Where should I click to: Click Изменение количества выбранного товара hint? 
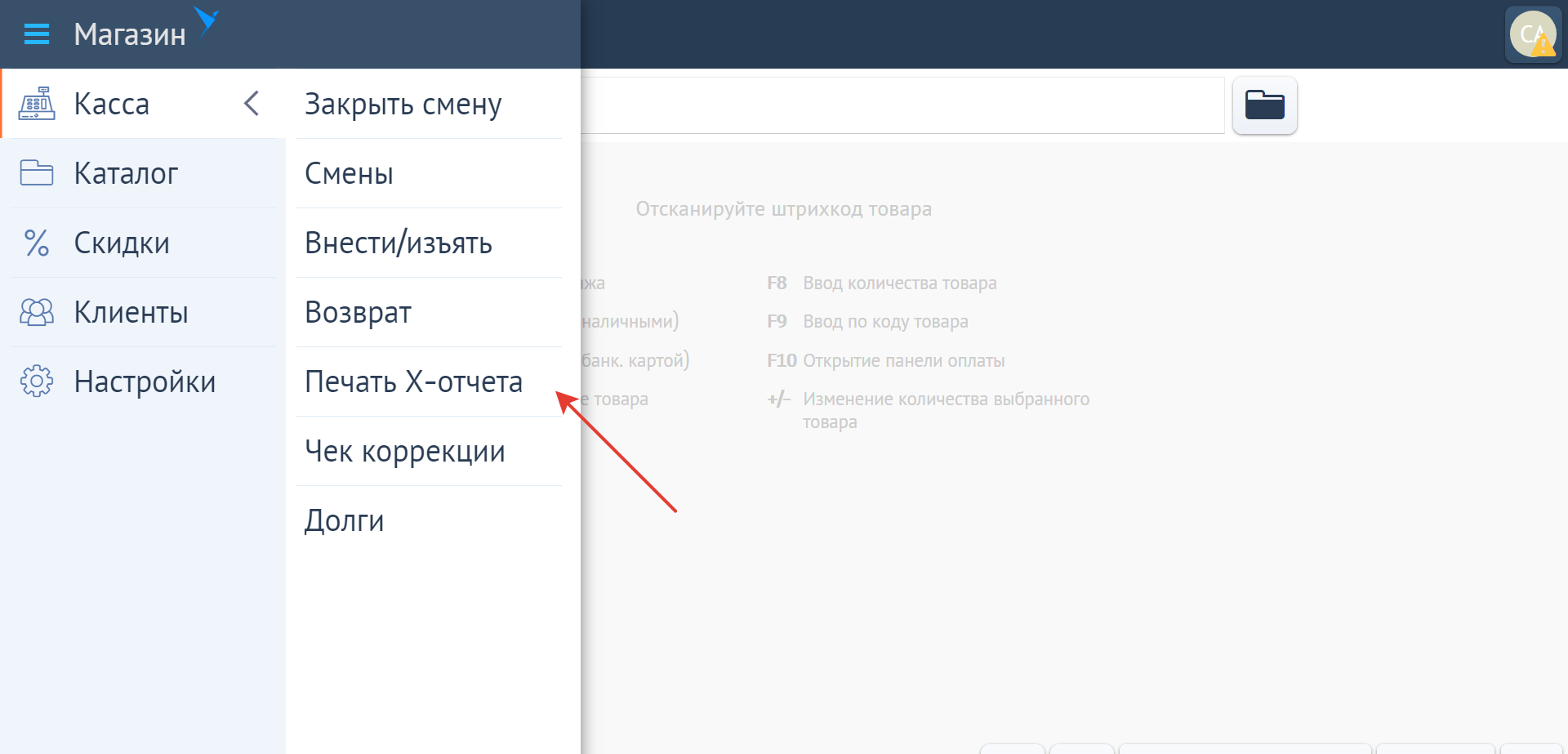tap(946, 410)
